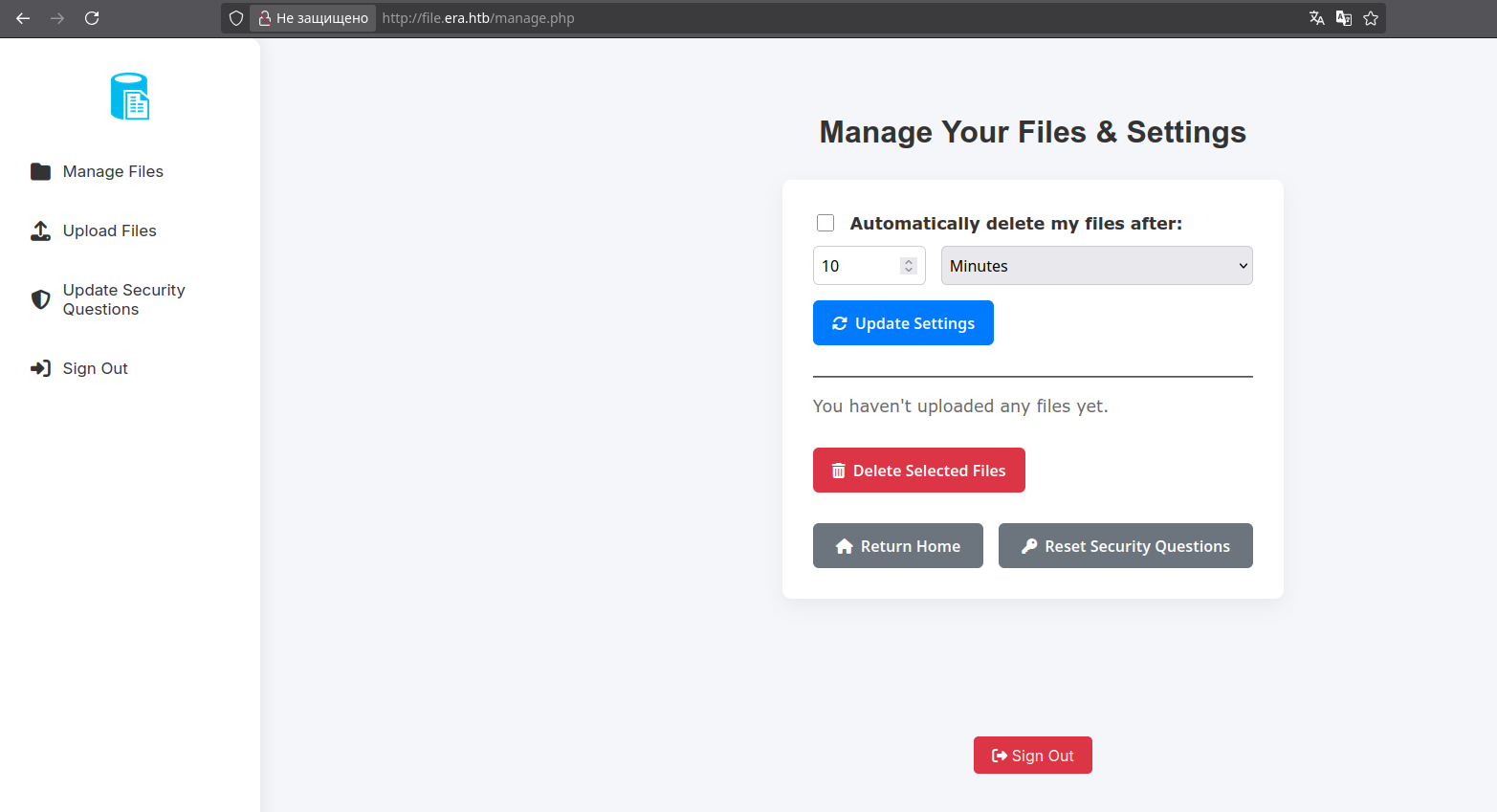Viewport: 1497px width, 812px height.
Task: Click the numeric deletion delay input field
Action: coord(856,265)
